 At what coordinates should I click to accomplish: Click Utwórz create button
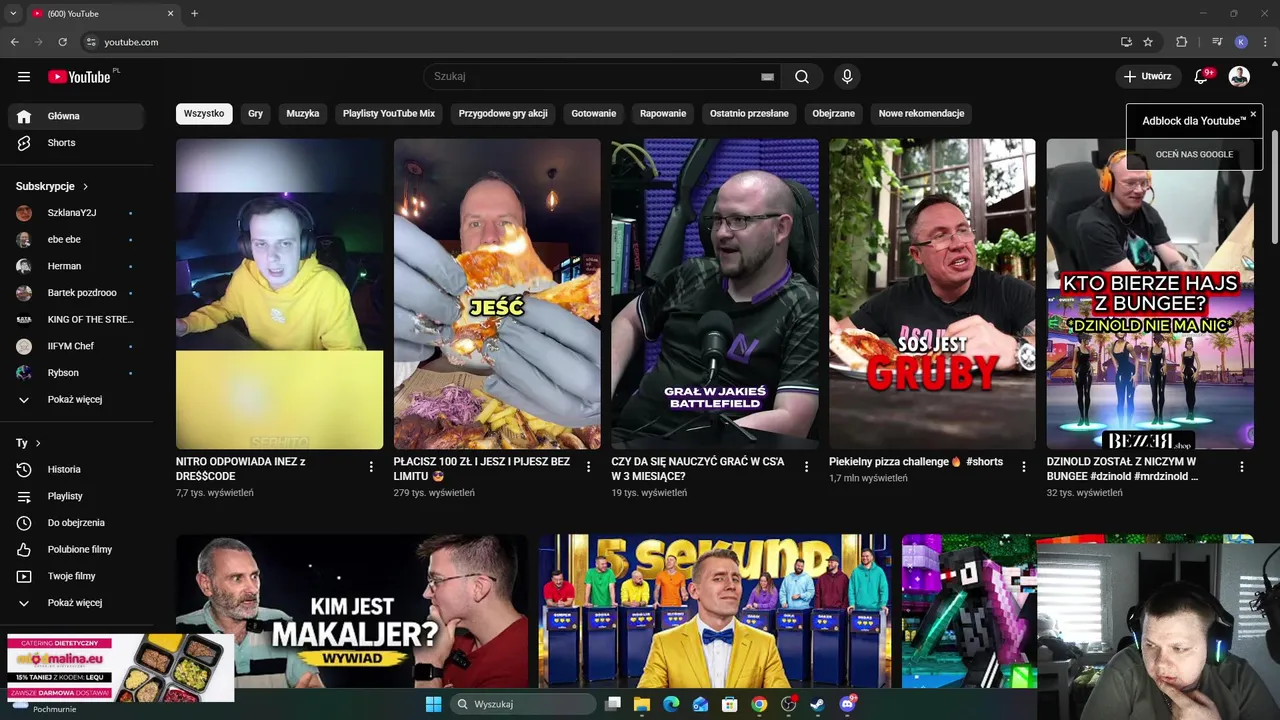tap(1148, 76)
